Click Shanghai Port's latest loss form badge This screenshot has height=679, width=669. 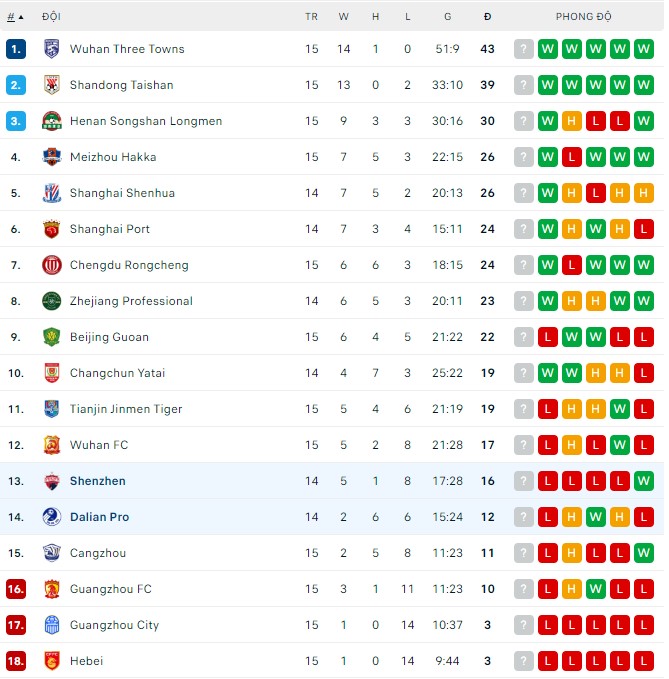tap(643, 229)
